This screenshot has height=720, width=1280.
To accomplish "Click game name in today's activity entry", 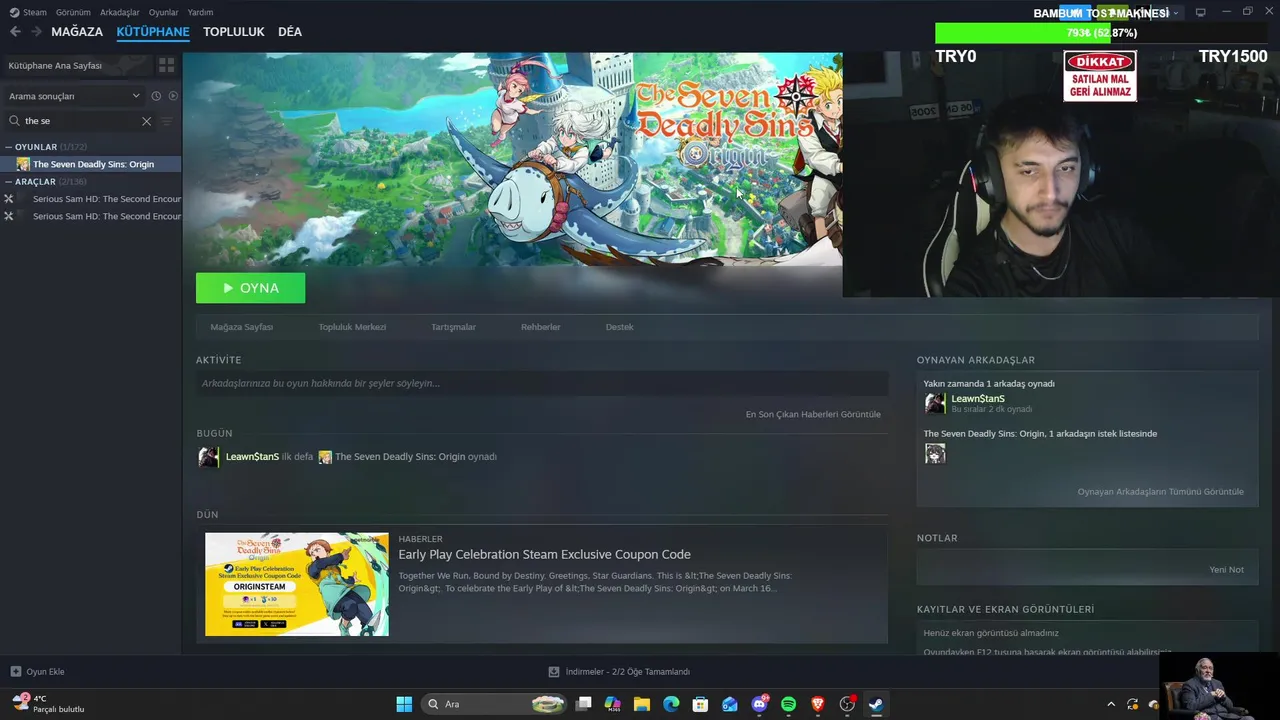I will click(x=400, y=457).
